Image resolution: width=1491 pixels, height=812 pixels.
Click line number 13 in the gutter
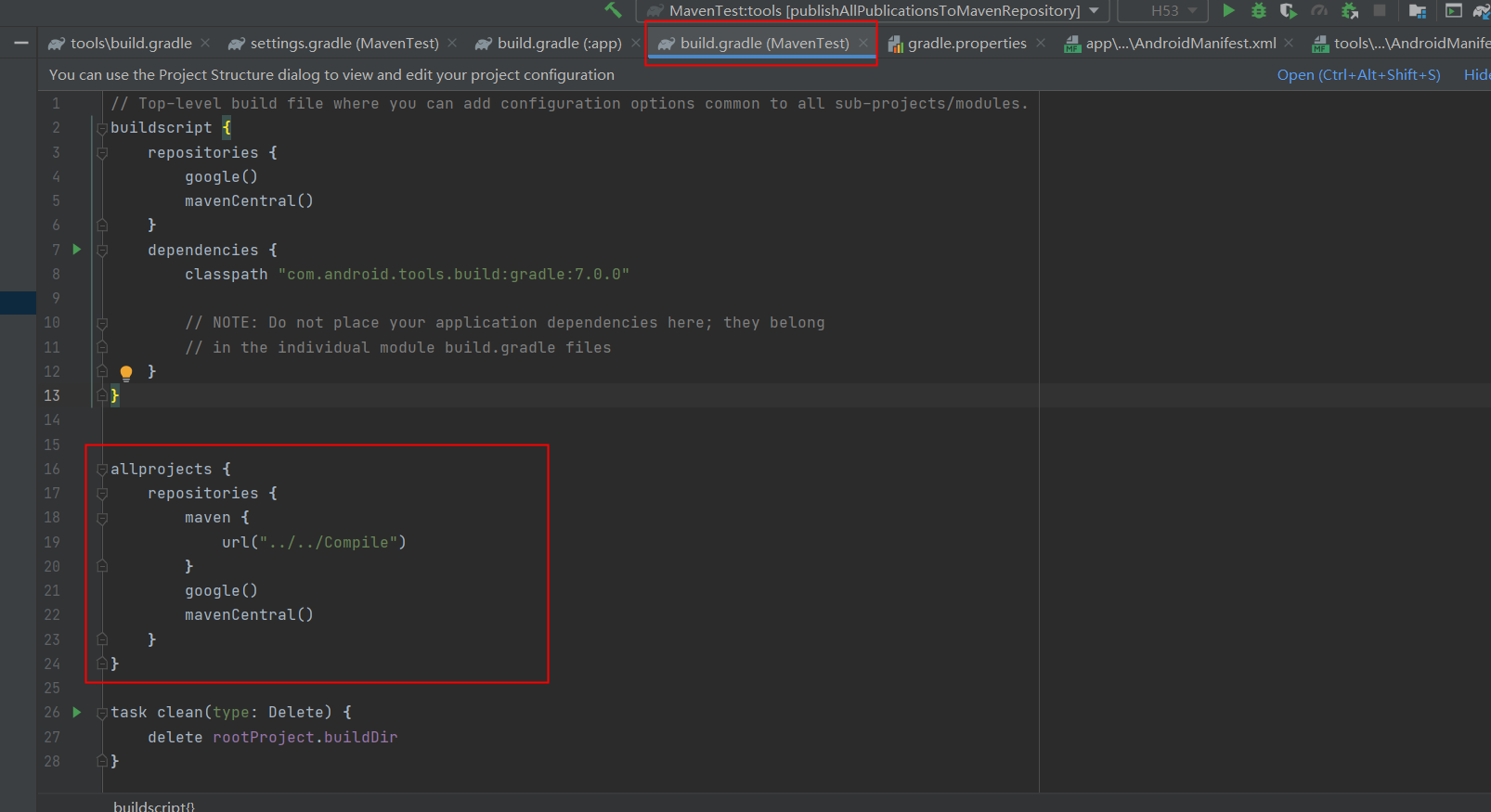pos(52,395)
